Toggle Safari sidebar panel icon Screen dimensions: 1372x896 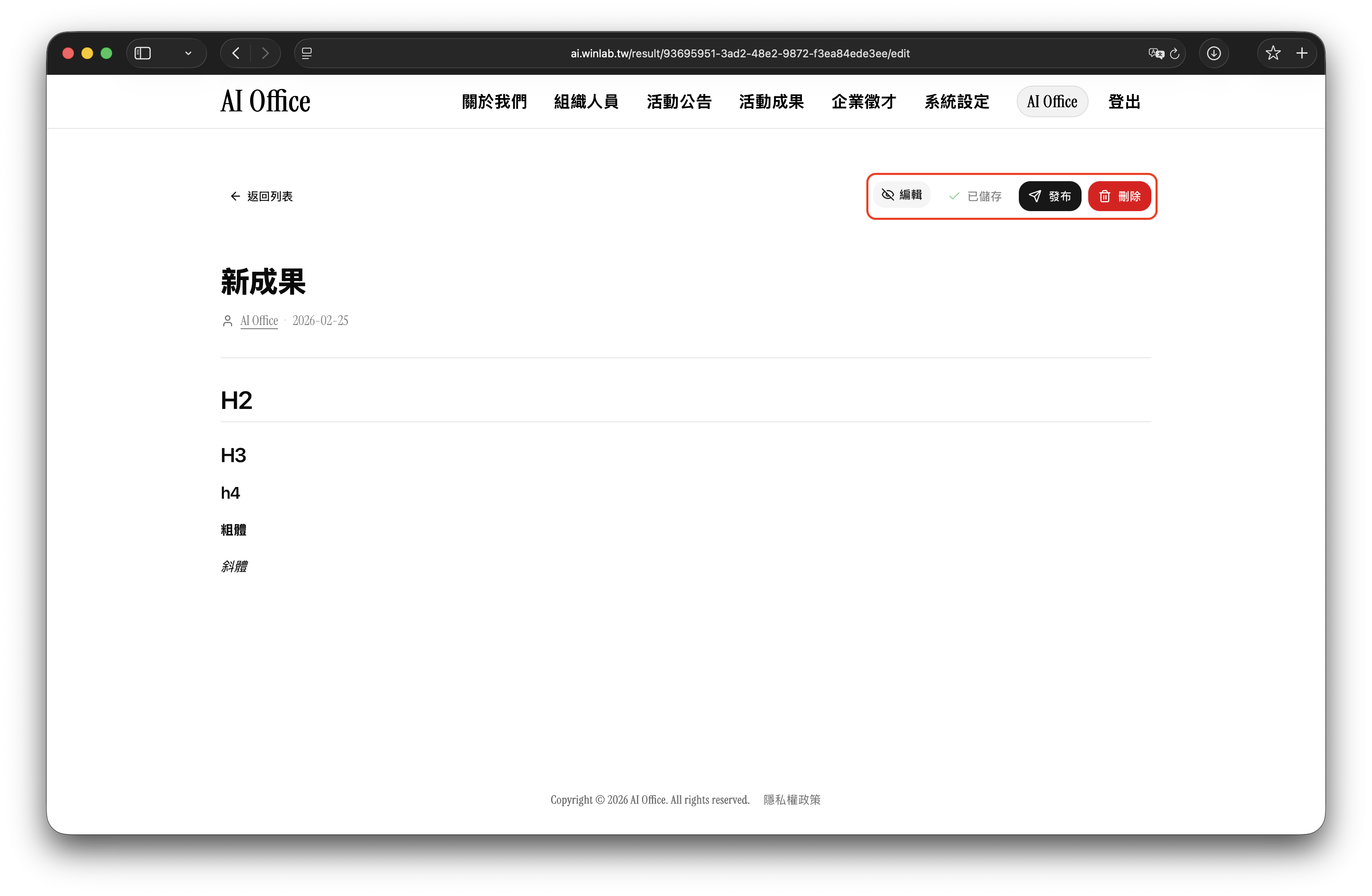click(143, 54)
